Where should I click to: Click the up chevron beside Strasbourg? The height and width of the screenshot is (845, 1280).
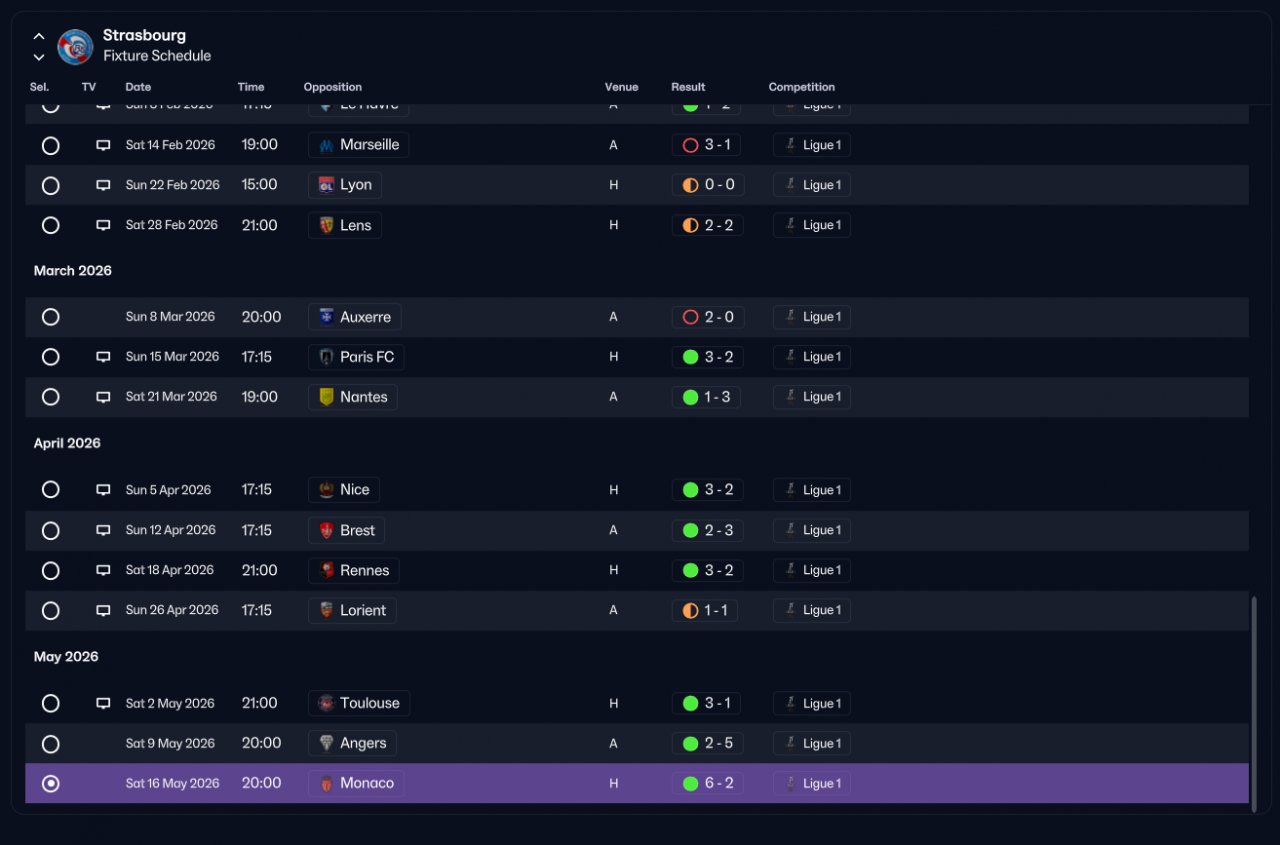pos(39,36)
